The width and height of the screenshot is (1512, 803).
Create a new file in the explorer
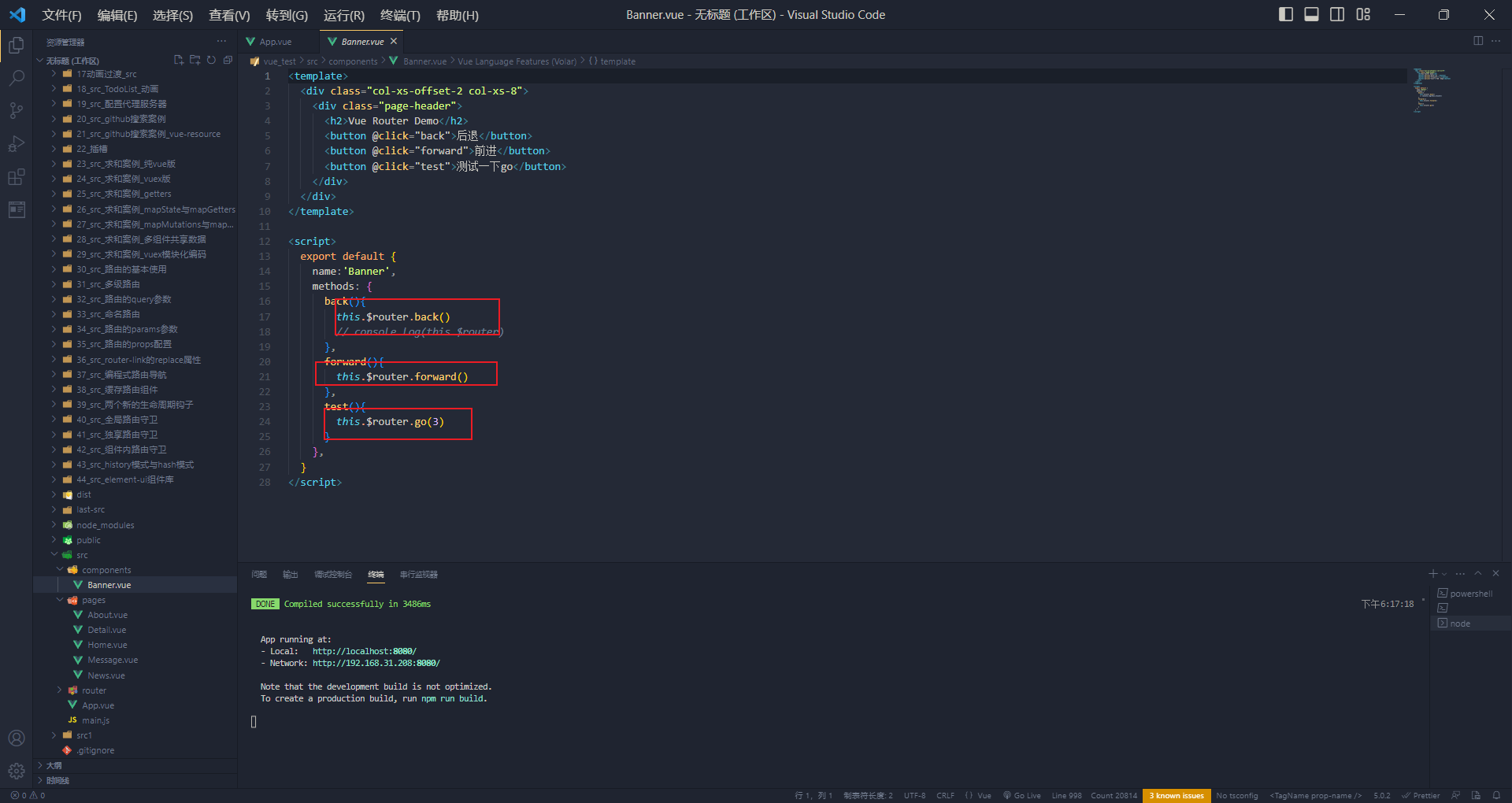pyautogui.click(x=178, y=60)
